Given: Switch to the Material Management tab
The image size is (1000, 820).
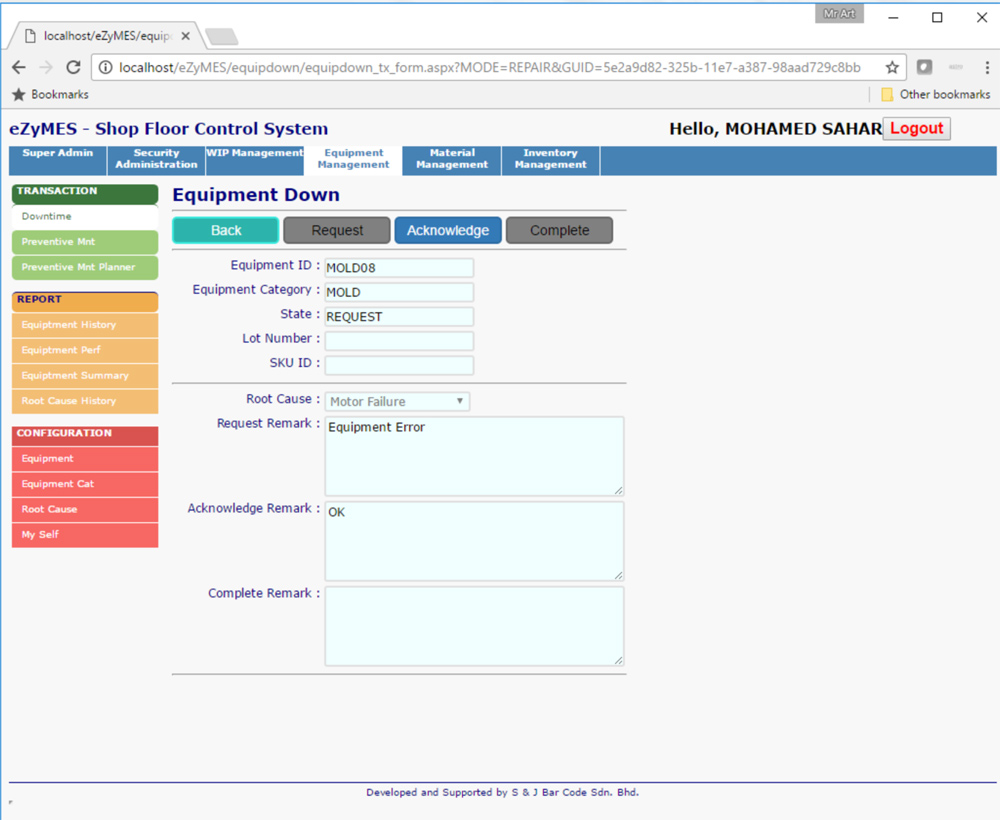Looking at the screenshot, I should point(452,160).
